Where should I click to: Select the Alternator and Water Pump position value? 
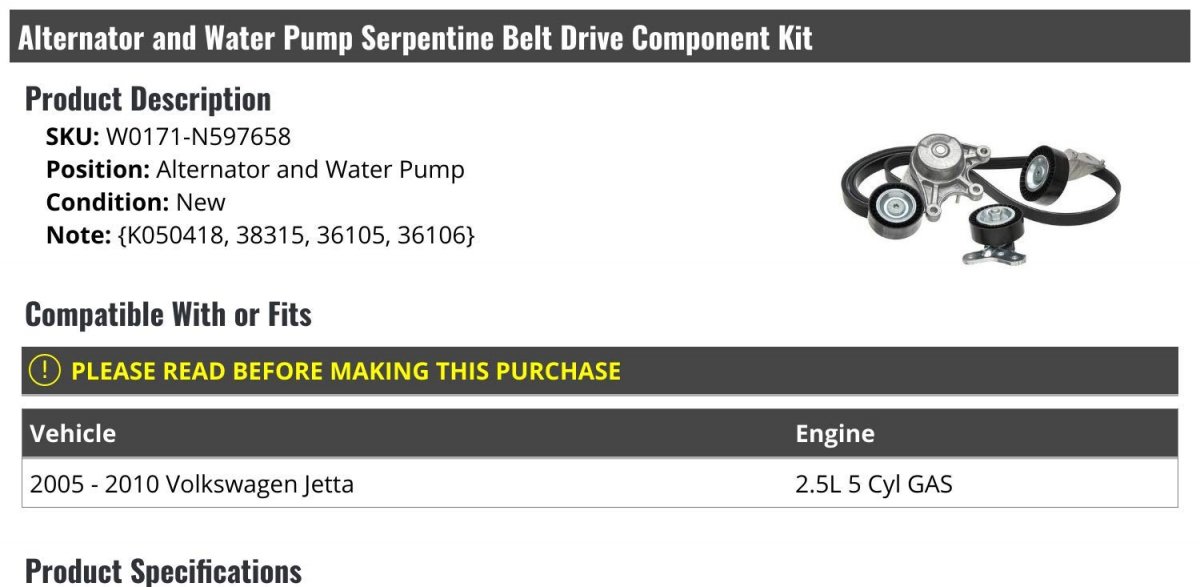[310, 169]
